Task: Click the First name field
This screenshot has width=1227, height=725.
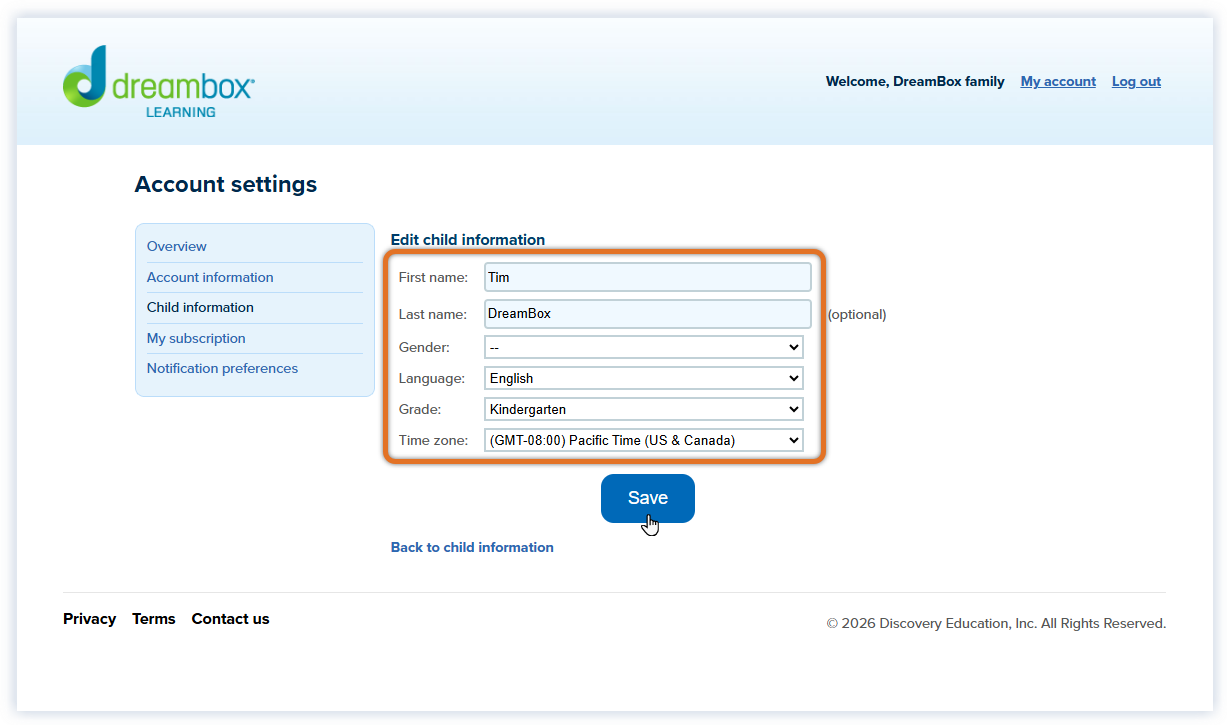Action: [647, 277]
